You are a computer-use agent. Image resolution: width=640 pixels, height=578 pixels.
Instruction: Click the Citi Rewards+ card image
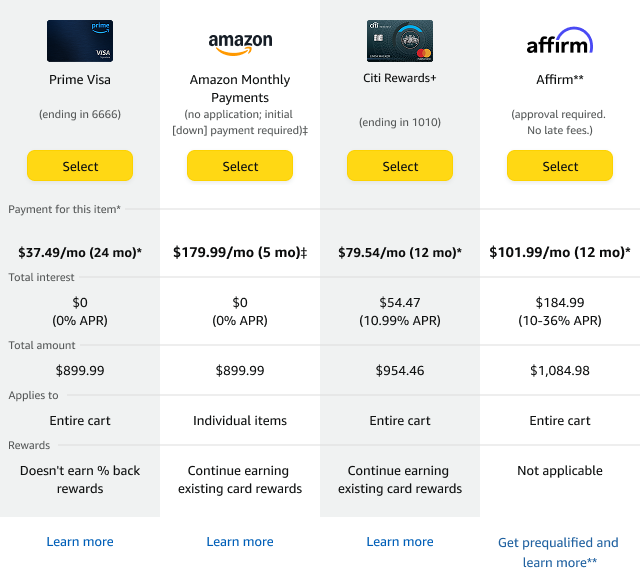pos(400,41)
